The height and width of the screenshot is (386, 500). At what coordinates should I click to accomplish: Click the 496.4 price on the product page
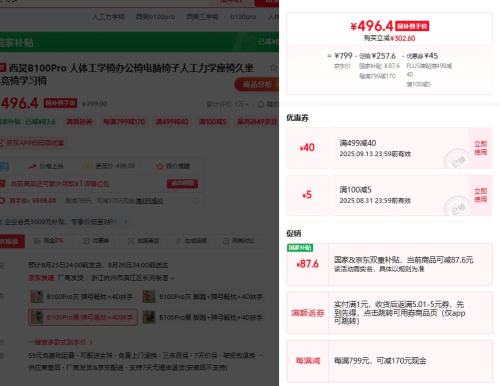[x=19, y=103]
